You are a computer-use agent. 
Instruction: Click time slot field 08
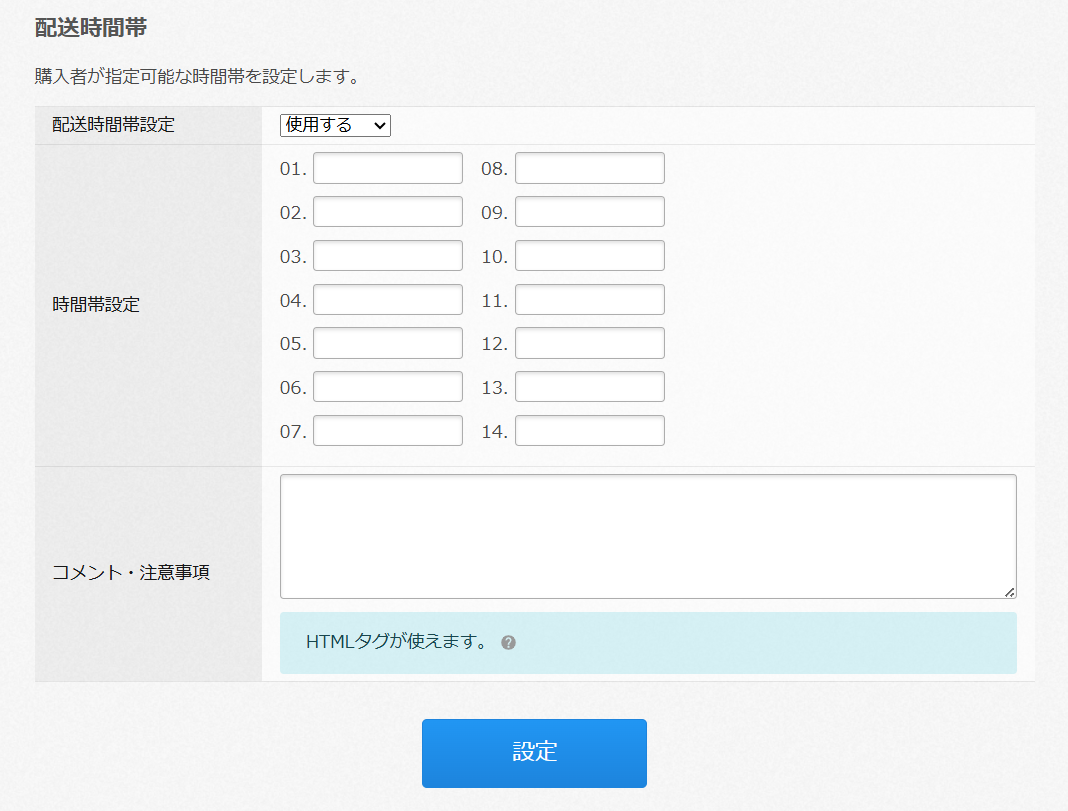[x=589, y=168]
